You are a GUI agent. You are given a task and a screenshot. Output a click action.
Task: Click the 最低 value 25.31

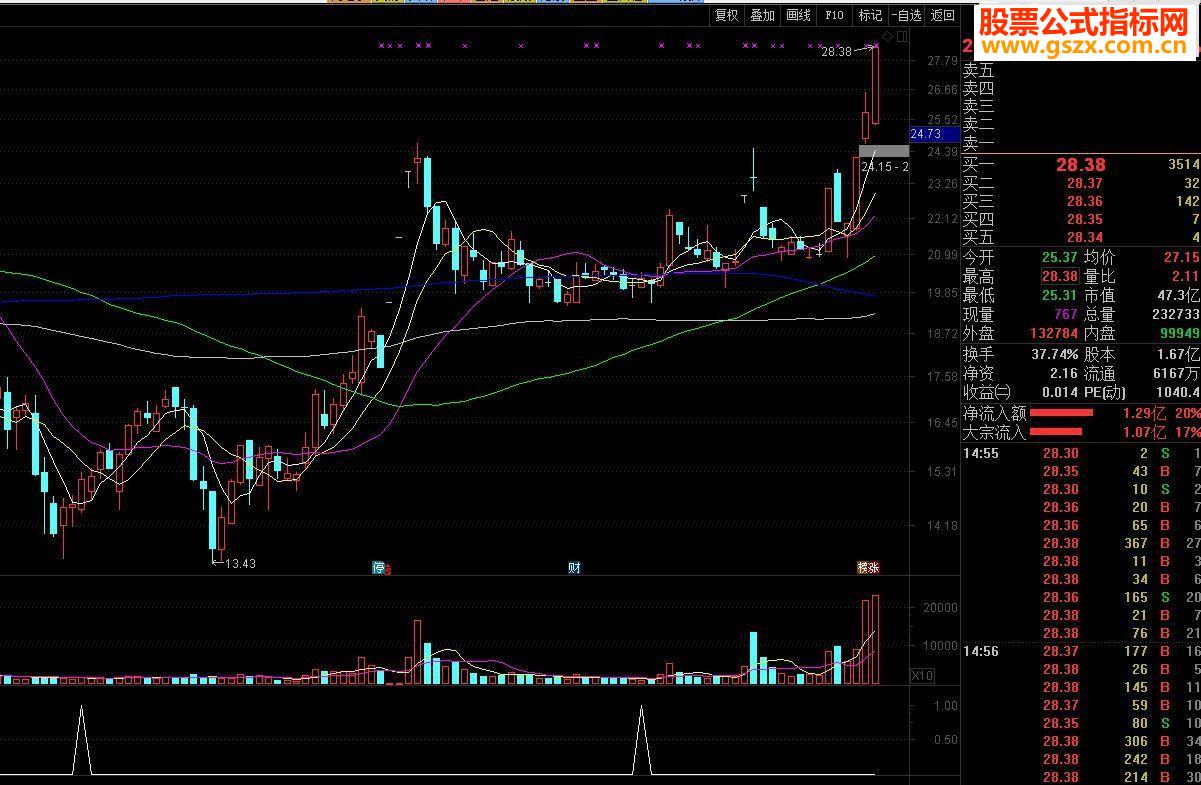click(1060, 295)
